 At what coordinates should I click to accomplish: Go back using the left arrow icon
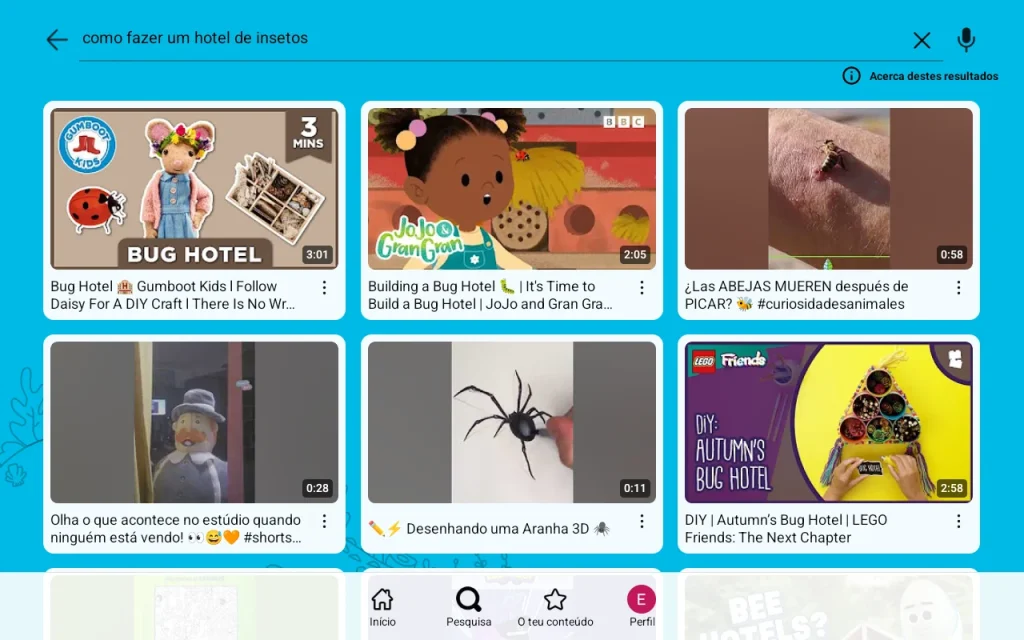[57, 40]
